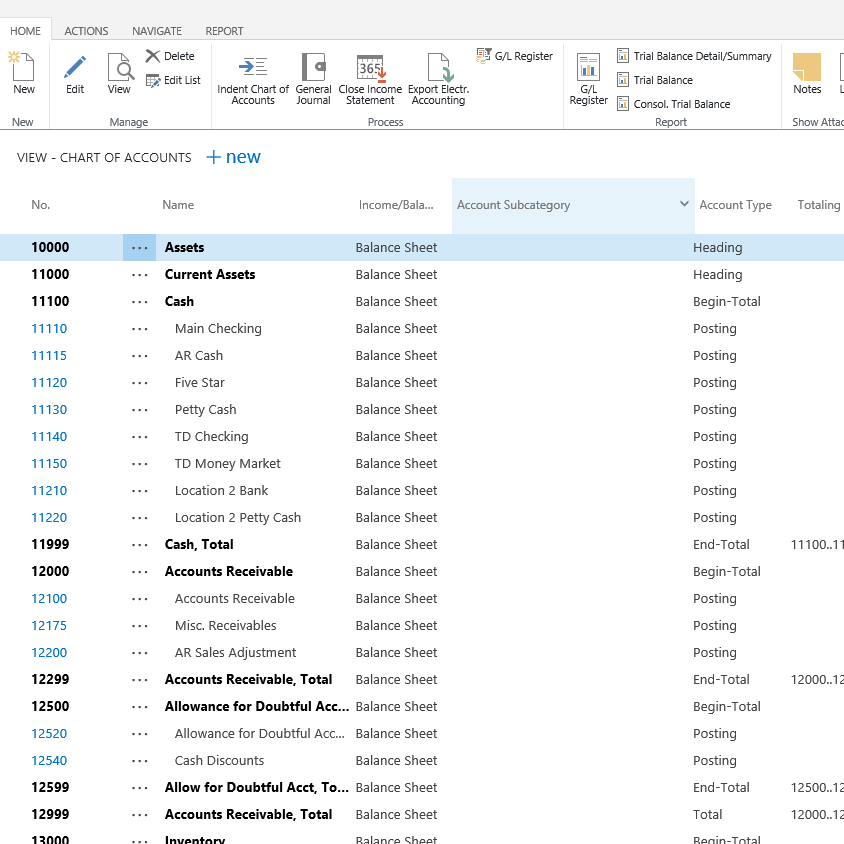Open account 12100 Accounts Receivable link
The height and width of the screenshot is (844, 844).
pyautogui.click(x=49, y=599)
